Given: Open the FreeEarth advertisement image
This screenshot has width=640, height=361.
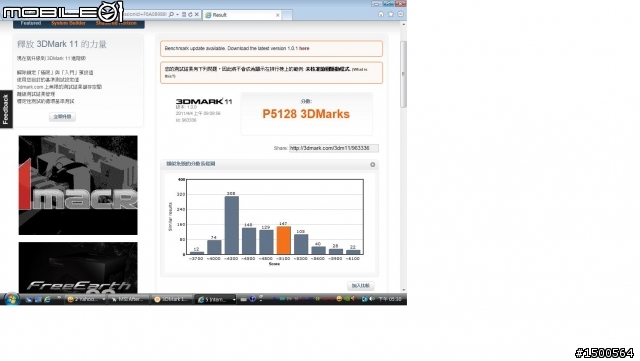Looking at the screenshot, I should coord(78,267).
